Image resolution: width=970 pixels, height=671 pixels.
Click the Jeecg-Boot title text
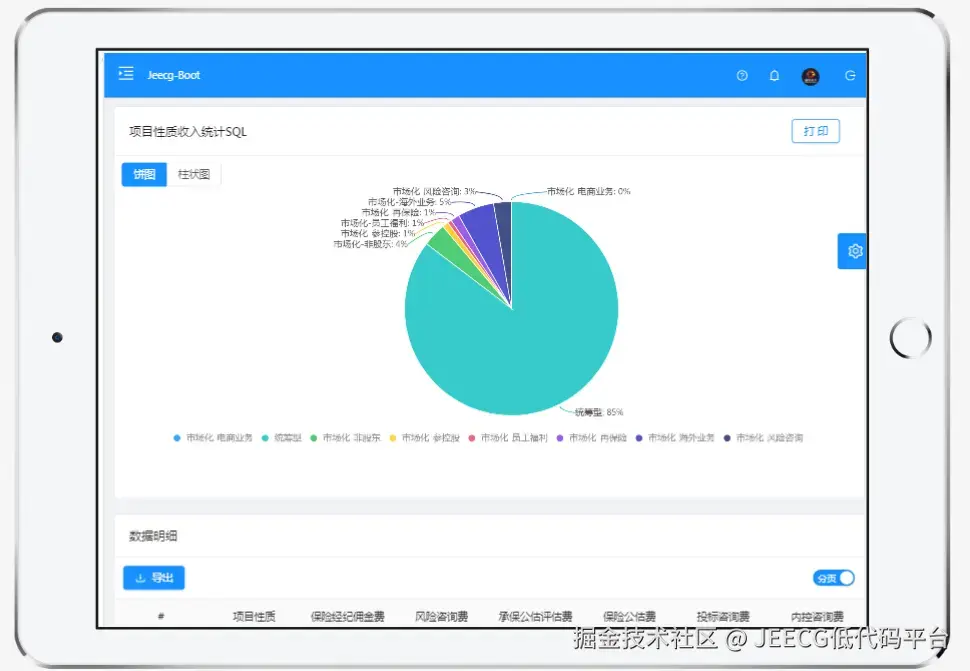click(174, 75)
